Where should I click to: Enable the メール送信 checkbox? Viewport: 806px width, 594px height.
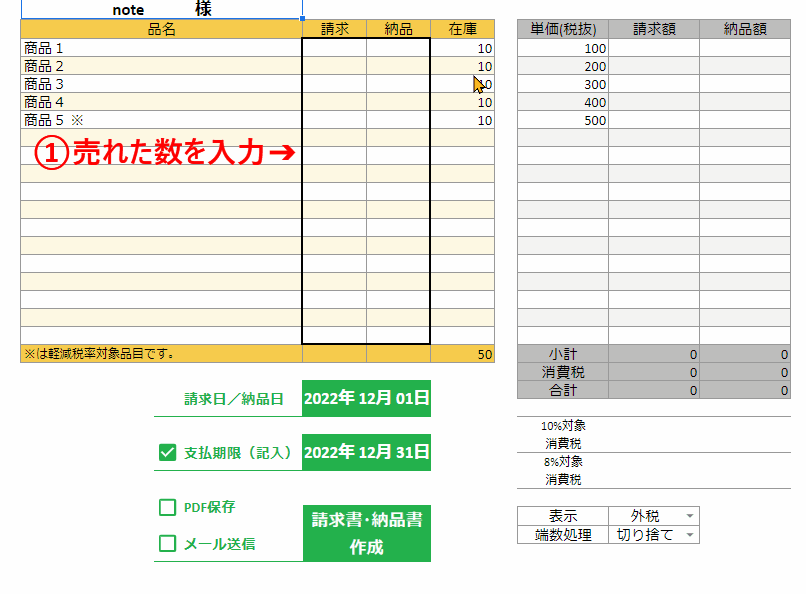point(168,544)
